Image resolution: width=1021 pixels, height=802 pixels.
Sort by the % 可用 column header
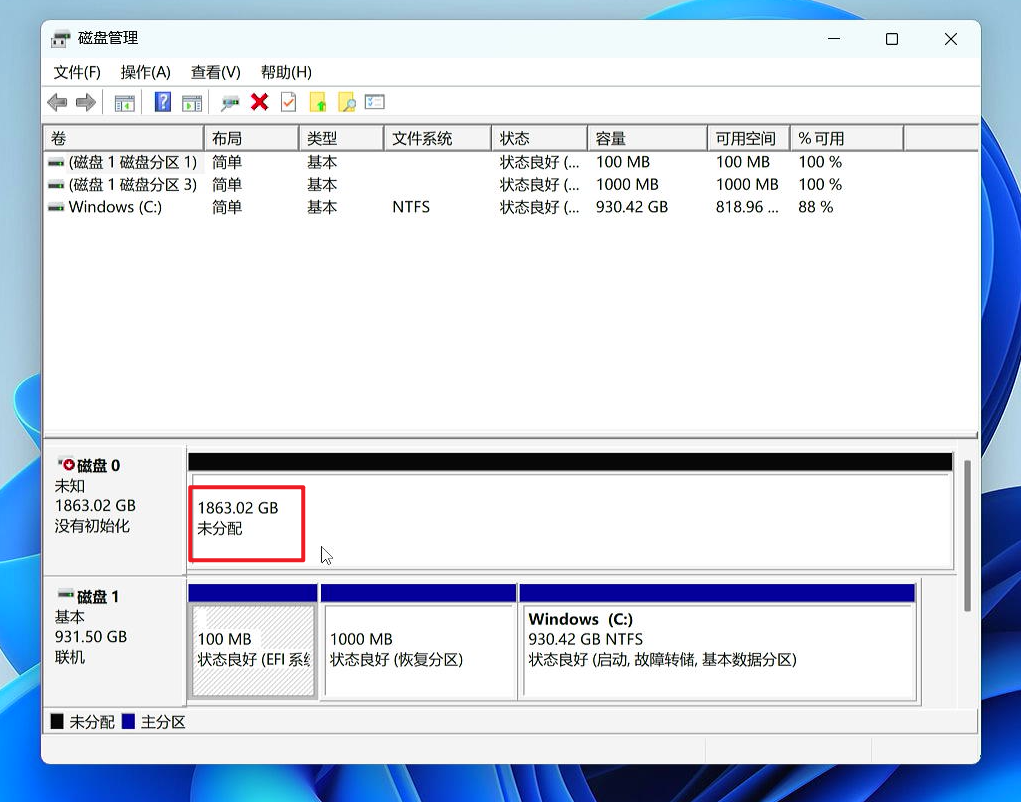[847, 138]
